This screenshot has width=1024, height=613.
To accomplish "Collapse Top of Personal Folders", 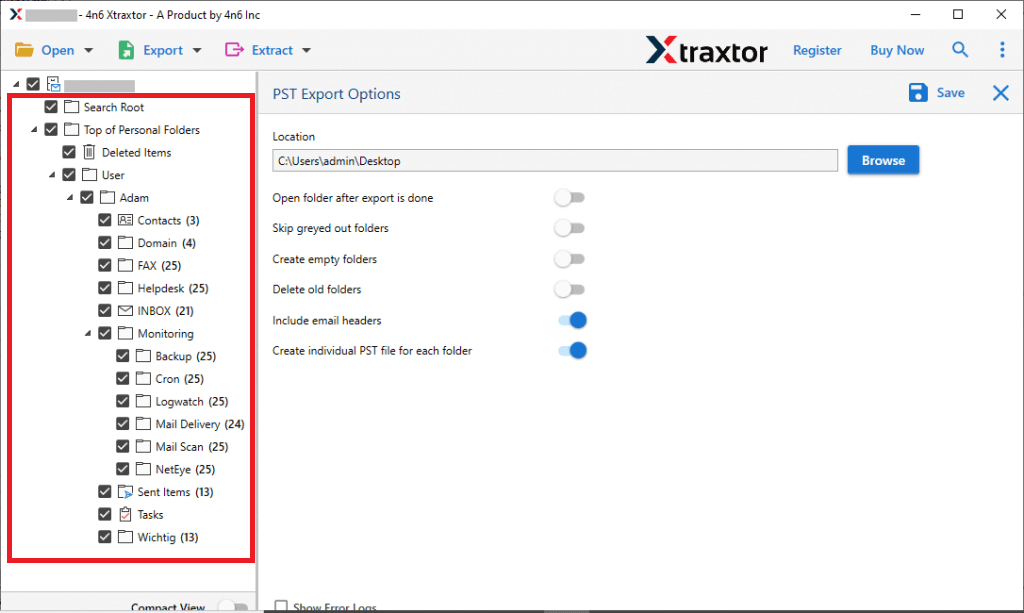I will tap(33, 129).
